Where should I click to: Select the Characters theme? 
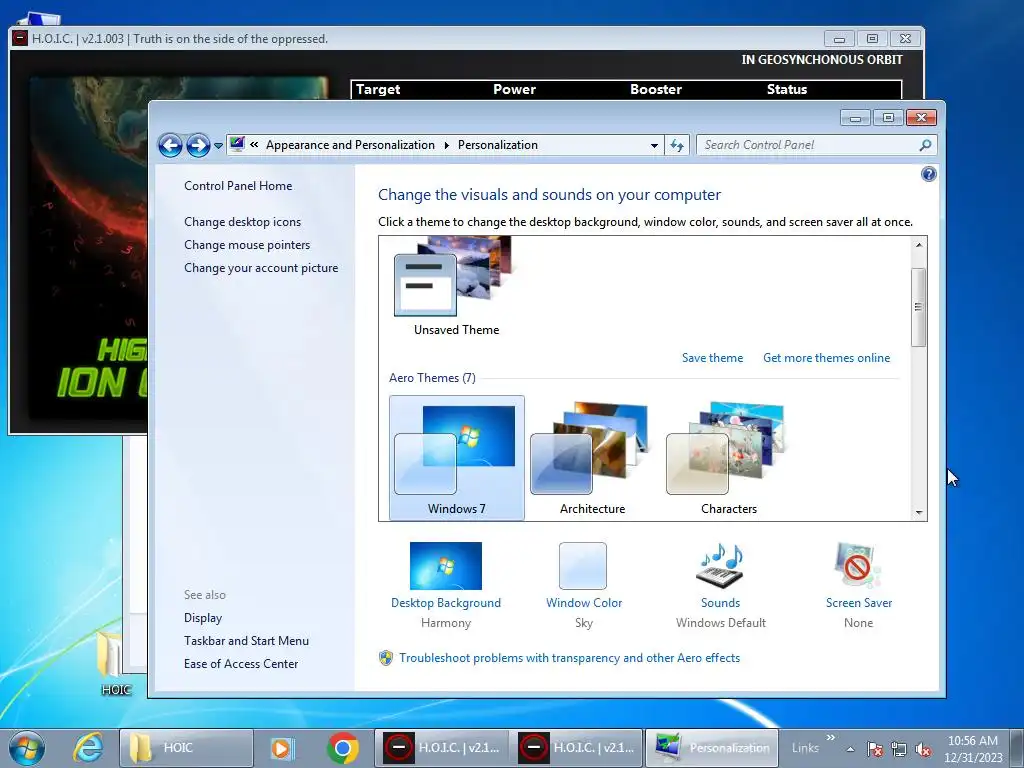click(x=728, y=458)
